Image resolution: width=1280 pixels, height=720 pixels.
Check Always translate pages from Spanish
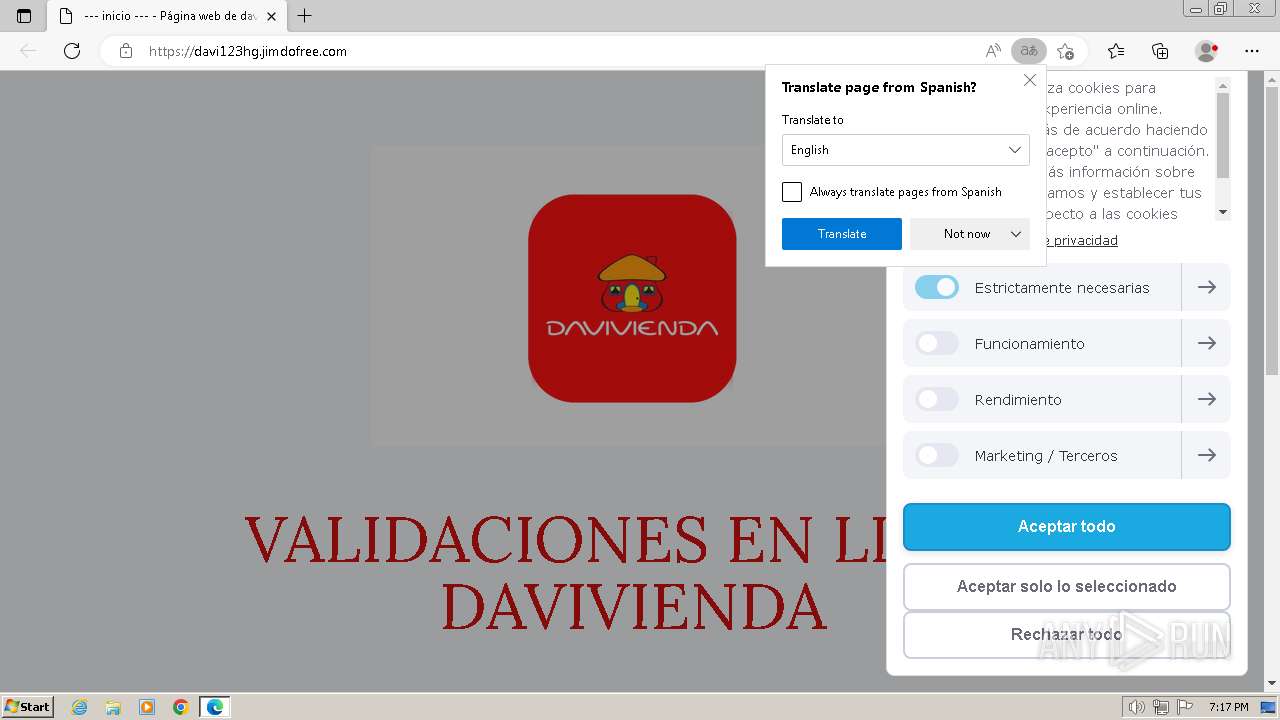tap(792, 192)
